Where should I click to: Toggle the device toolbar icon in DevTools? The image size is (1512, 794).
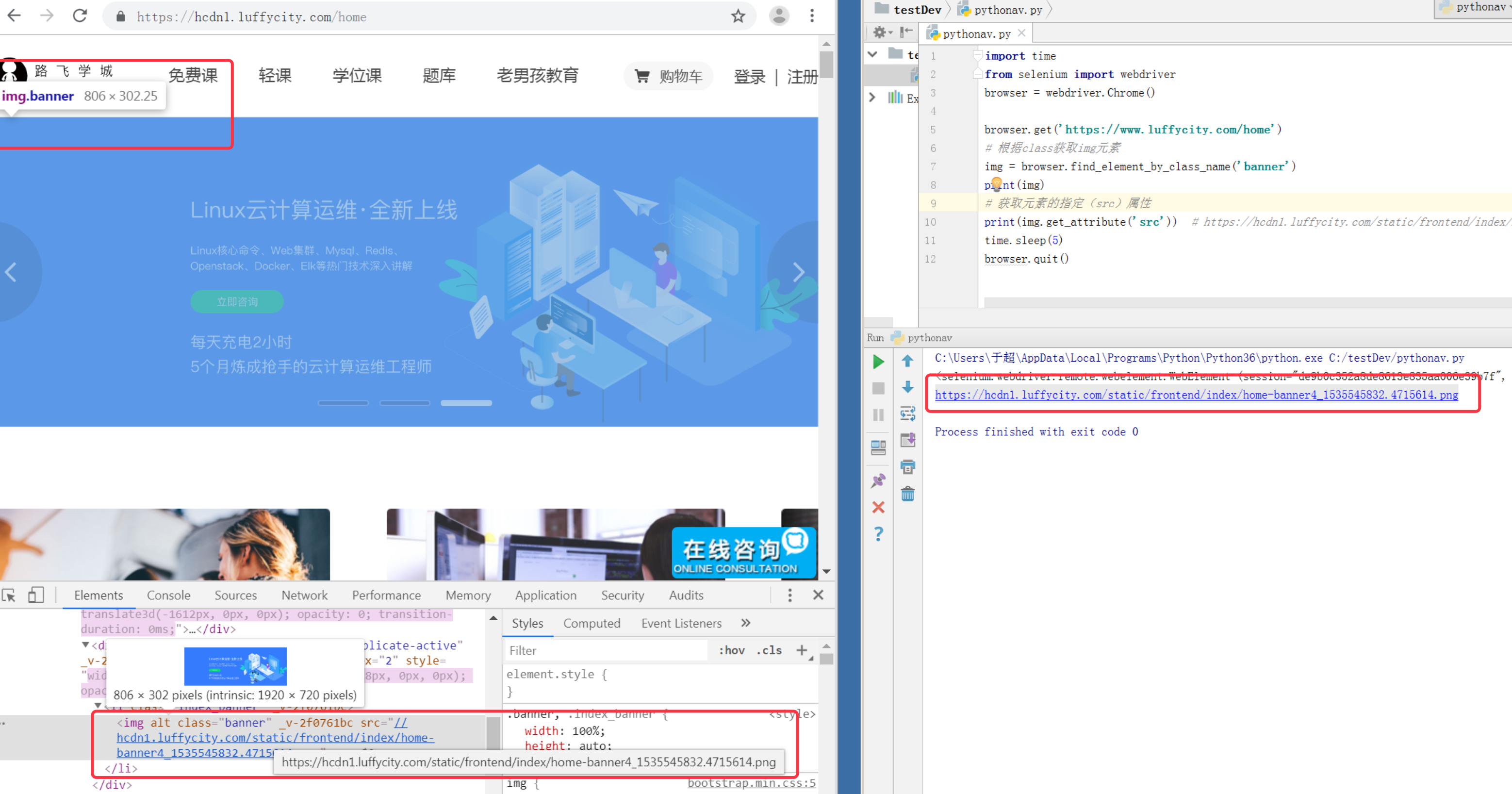pos(36,595)
